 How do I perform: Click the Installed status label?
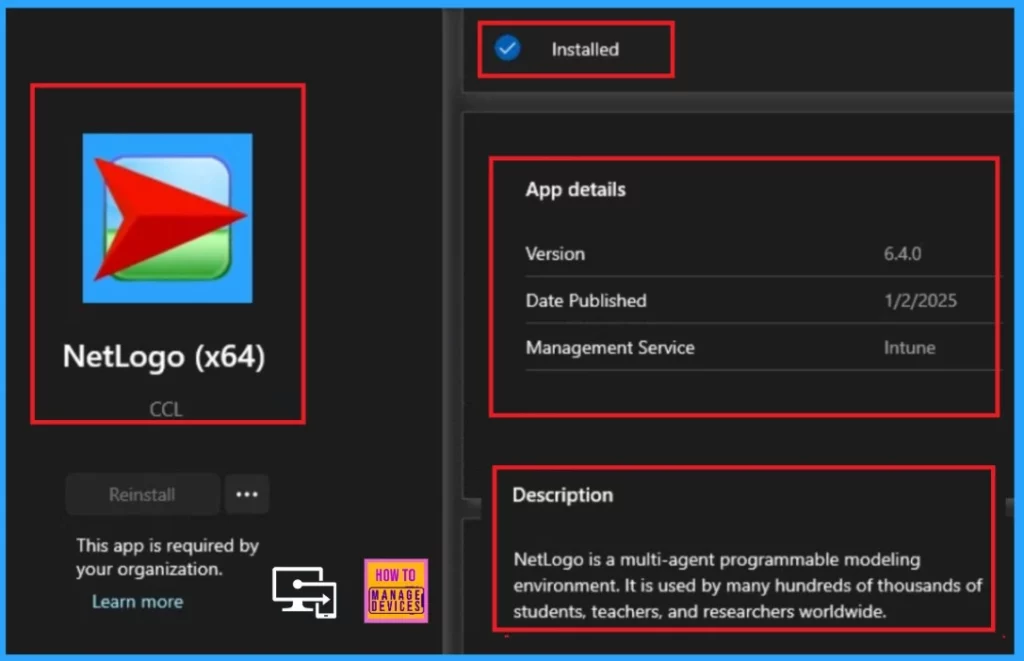pyautogui.click(x=585, y=50)
